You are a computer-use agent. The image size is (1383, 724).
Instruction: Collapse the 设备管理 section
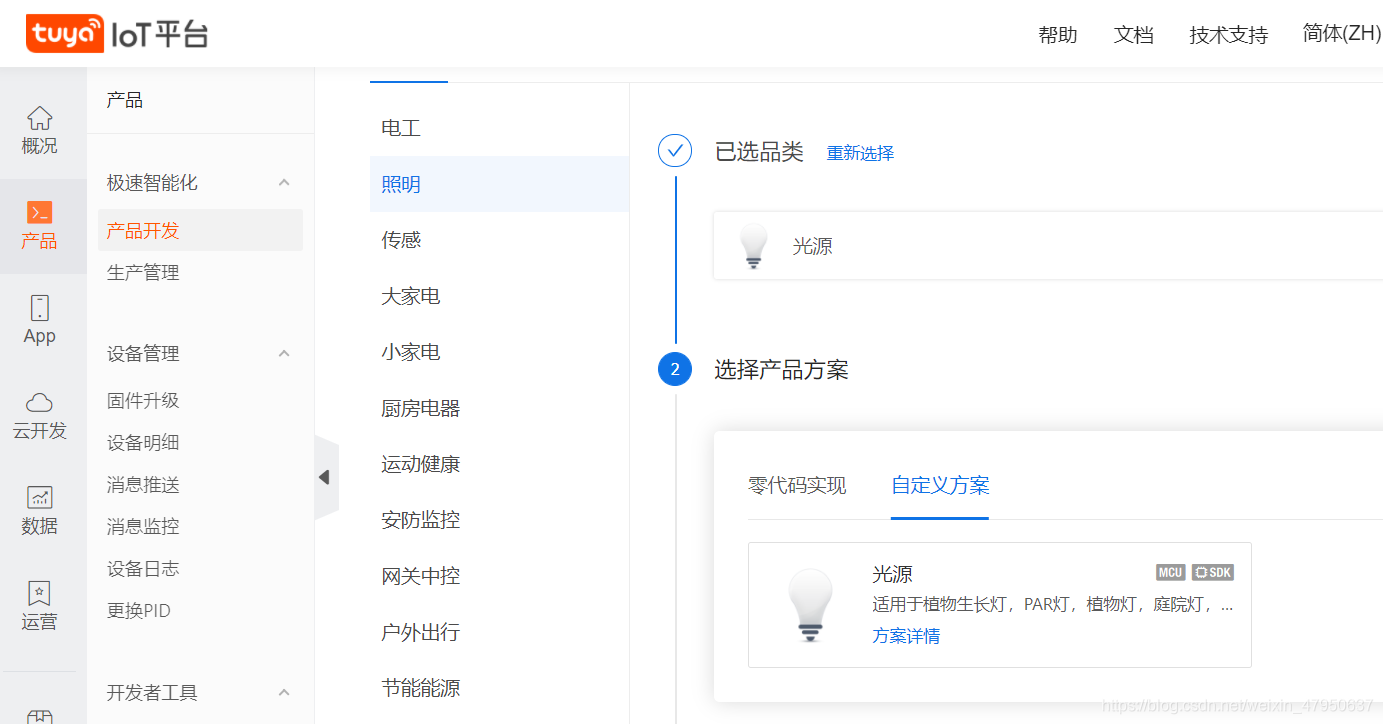click(284, 354)
